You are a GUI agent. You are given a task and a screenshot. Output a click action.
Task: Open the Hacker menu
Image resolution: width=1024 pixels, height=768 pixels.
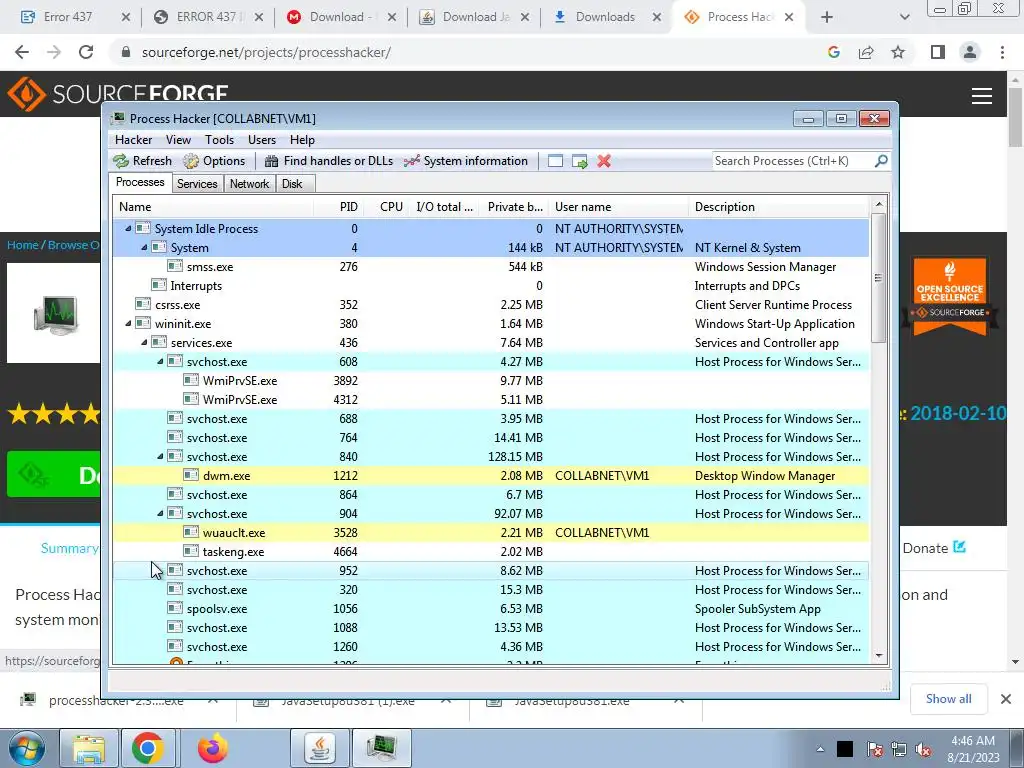tap(133, 140)
